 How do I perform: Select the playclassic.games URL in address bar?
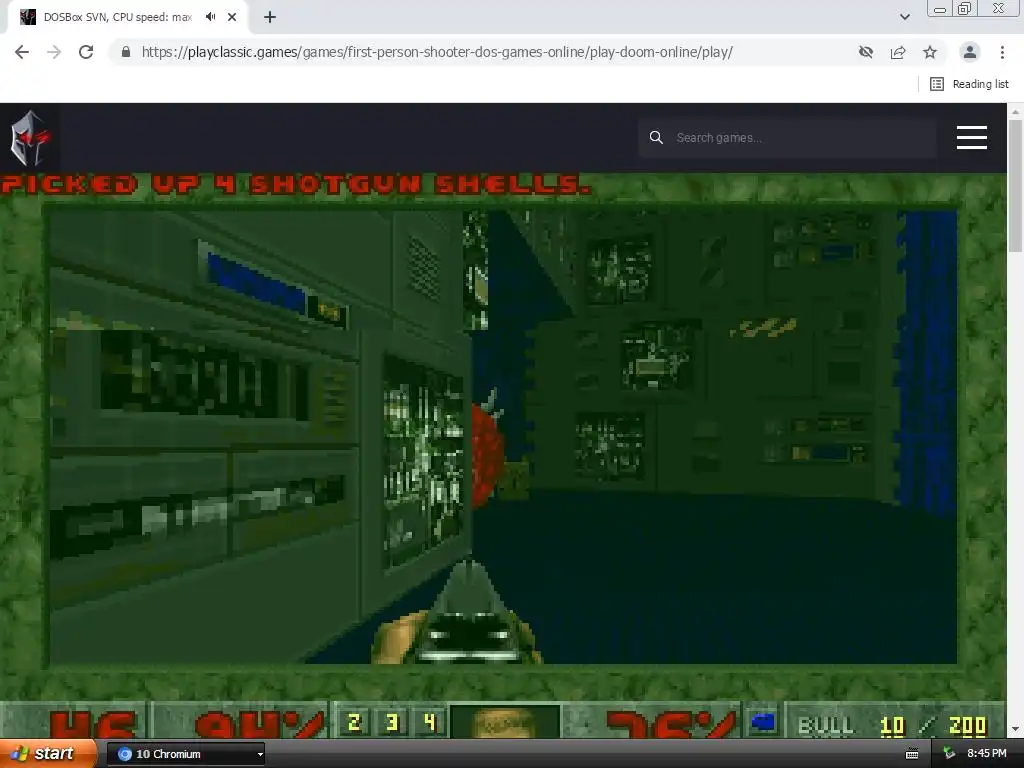point(437,52)
